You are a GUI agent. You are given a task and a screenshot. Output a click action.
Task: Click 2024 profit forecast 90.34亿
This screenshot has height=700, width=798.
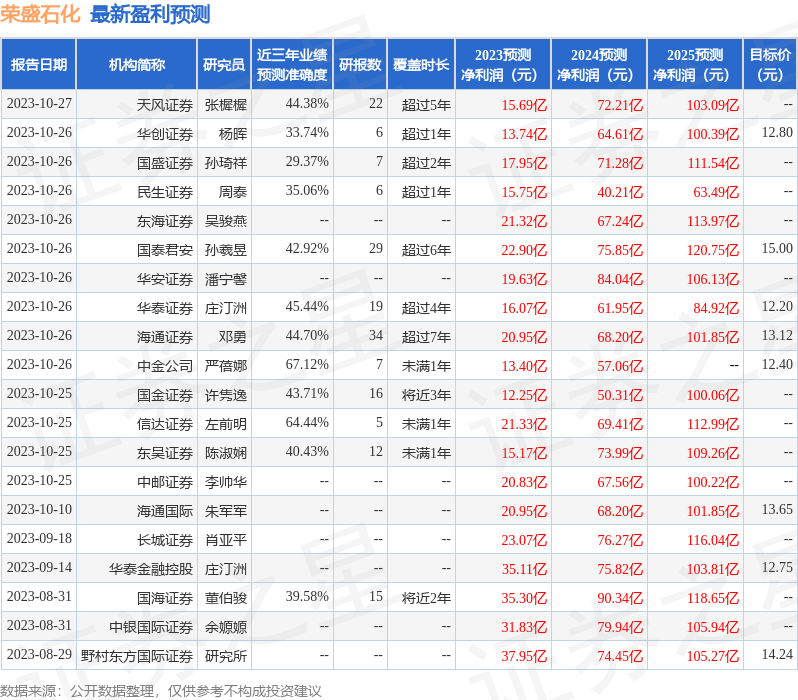pos(620,598)
